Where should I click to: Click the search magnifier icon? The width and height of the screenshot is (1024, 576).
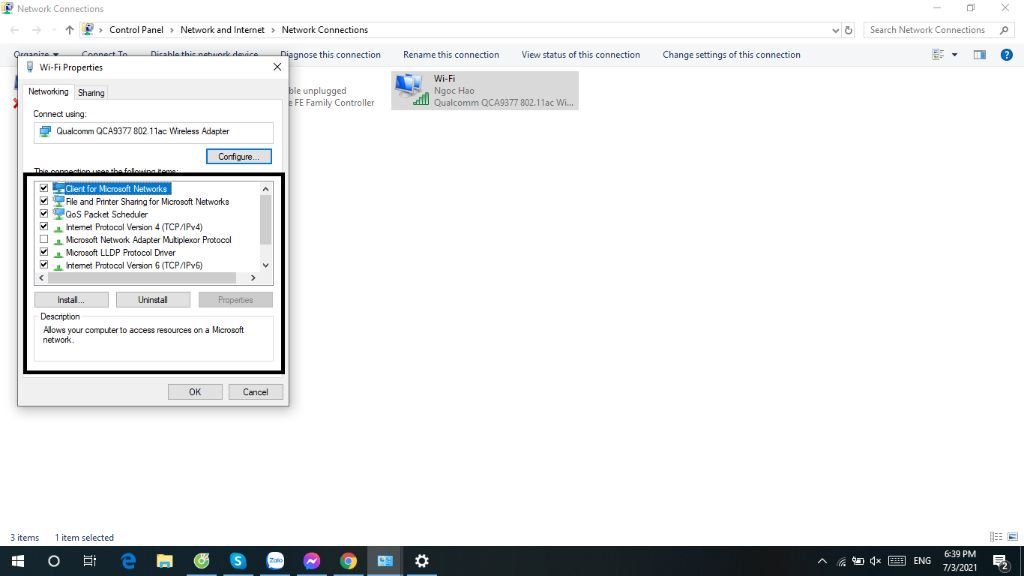(1004, 30)
